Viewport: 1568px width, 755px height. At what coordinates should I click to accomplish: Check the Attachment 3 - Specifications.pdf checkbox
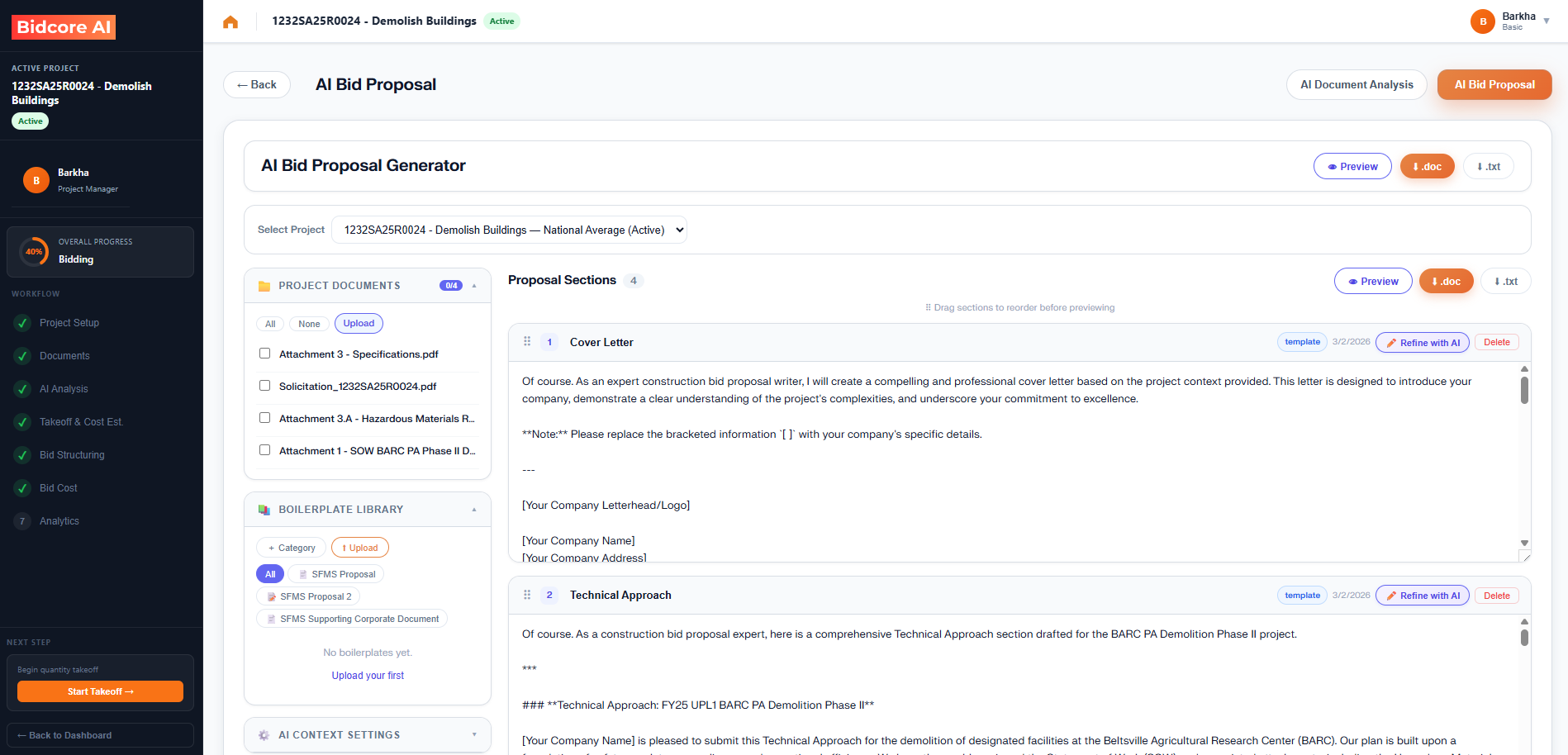tap(264, 353)
